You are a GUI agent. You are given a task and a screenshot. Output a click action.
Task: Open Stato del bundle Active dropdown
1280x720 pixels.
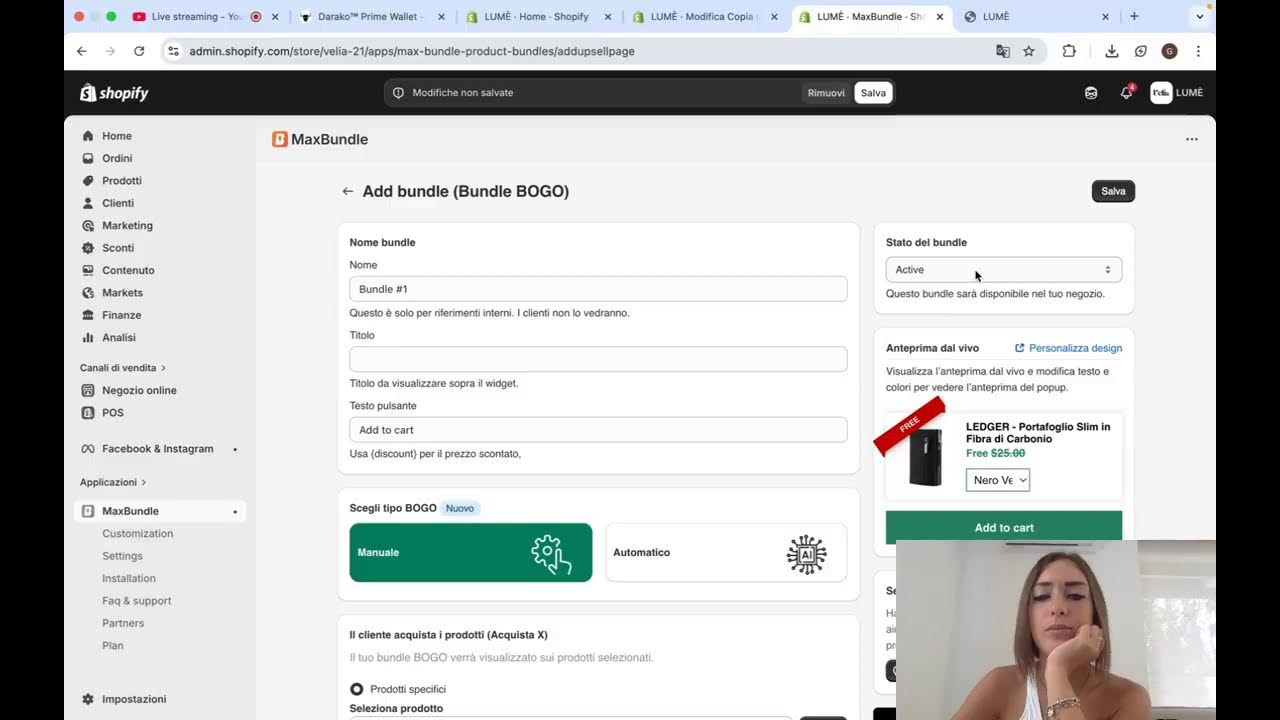[1004, 270]
